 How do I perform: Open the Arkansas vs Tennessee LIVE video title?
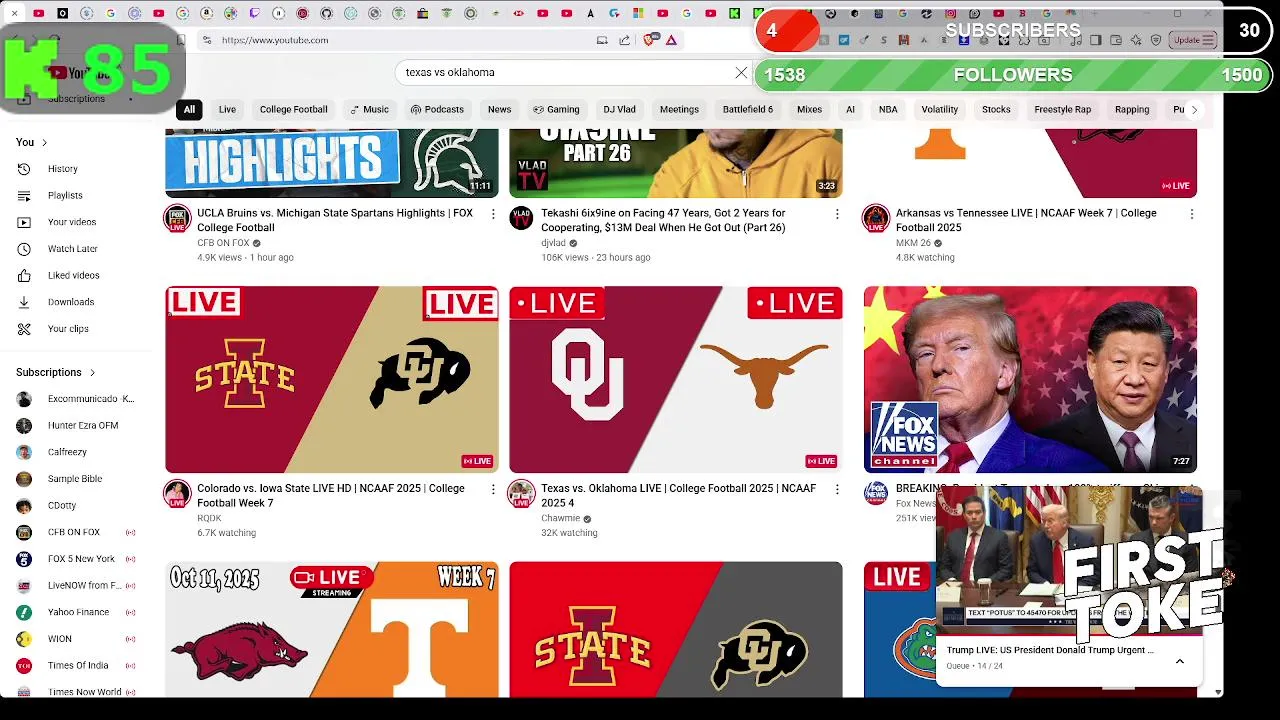(1026, 220)
